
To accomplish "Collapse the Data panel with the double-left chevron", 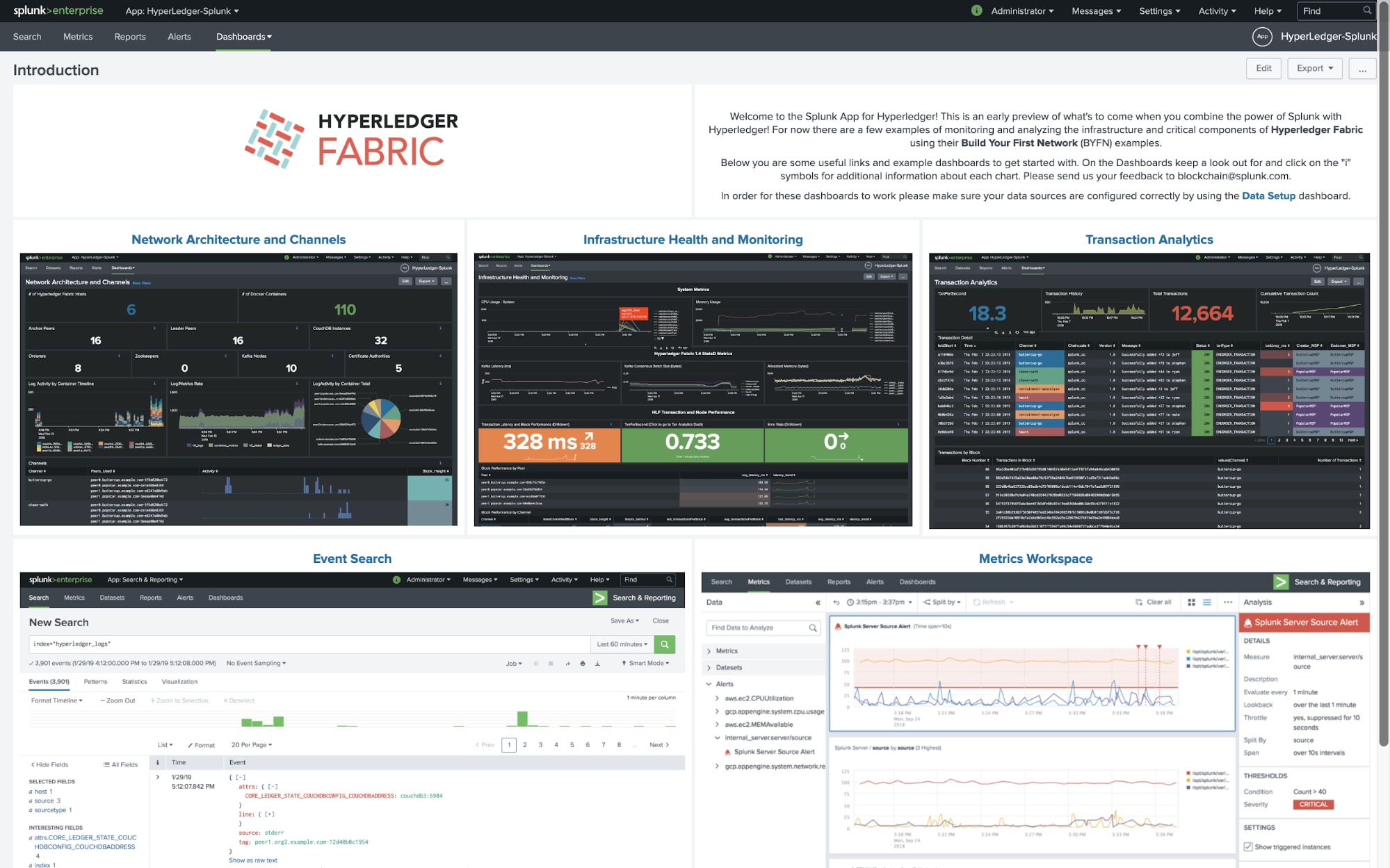I will pyautogui.click(x=818, y=603).
